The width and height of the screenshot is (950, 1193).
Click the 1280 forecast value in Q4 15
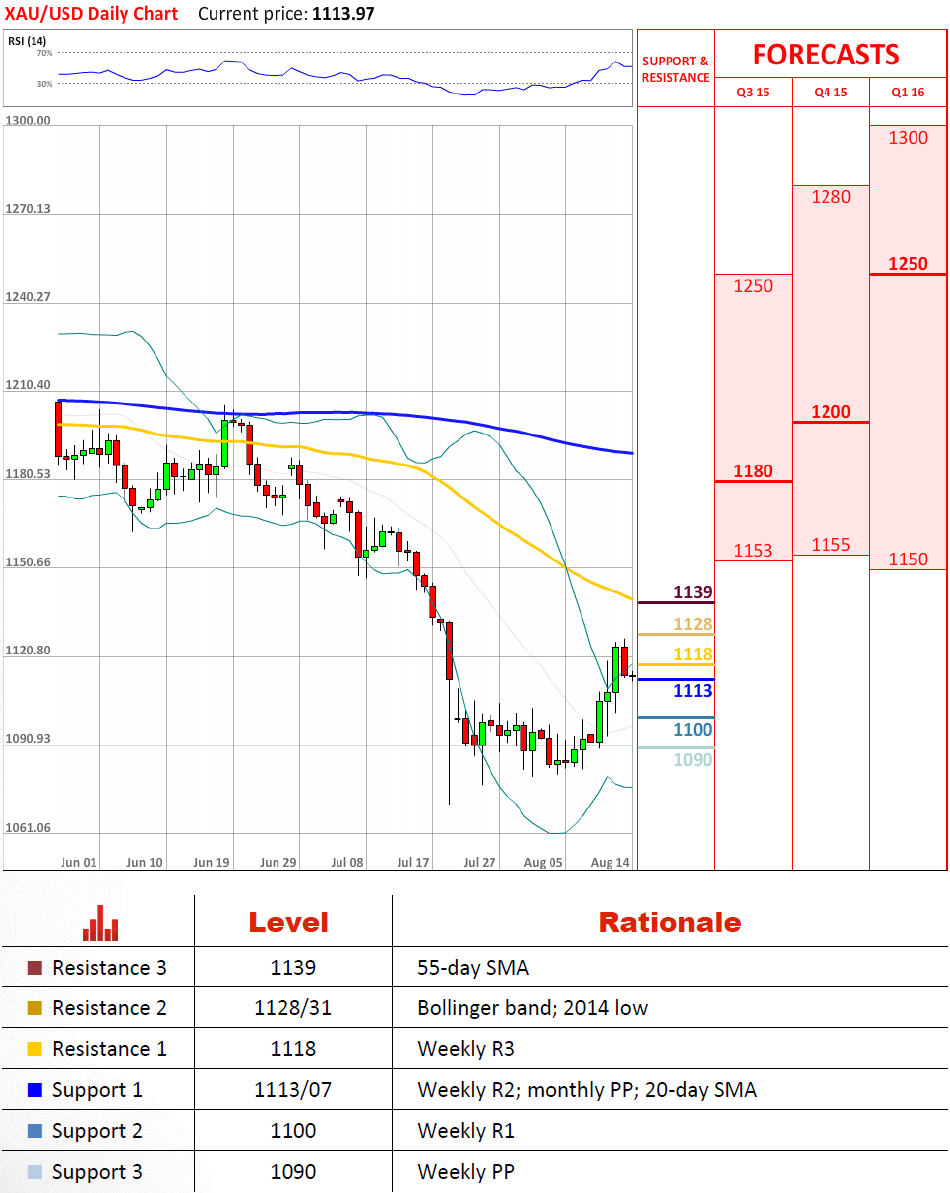click(x=831, y=197)
